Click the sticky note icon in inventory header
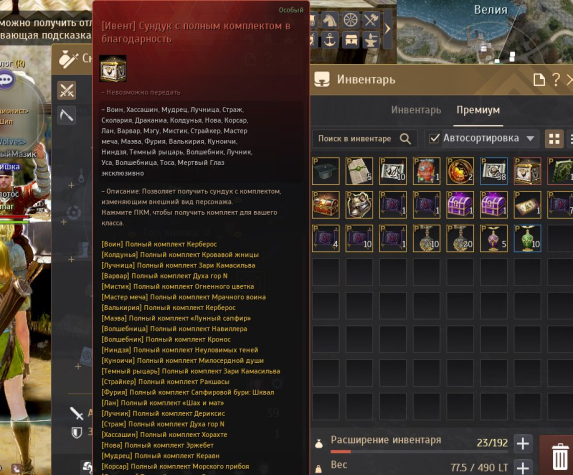 coord(539,80)
